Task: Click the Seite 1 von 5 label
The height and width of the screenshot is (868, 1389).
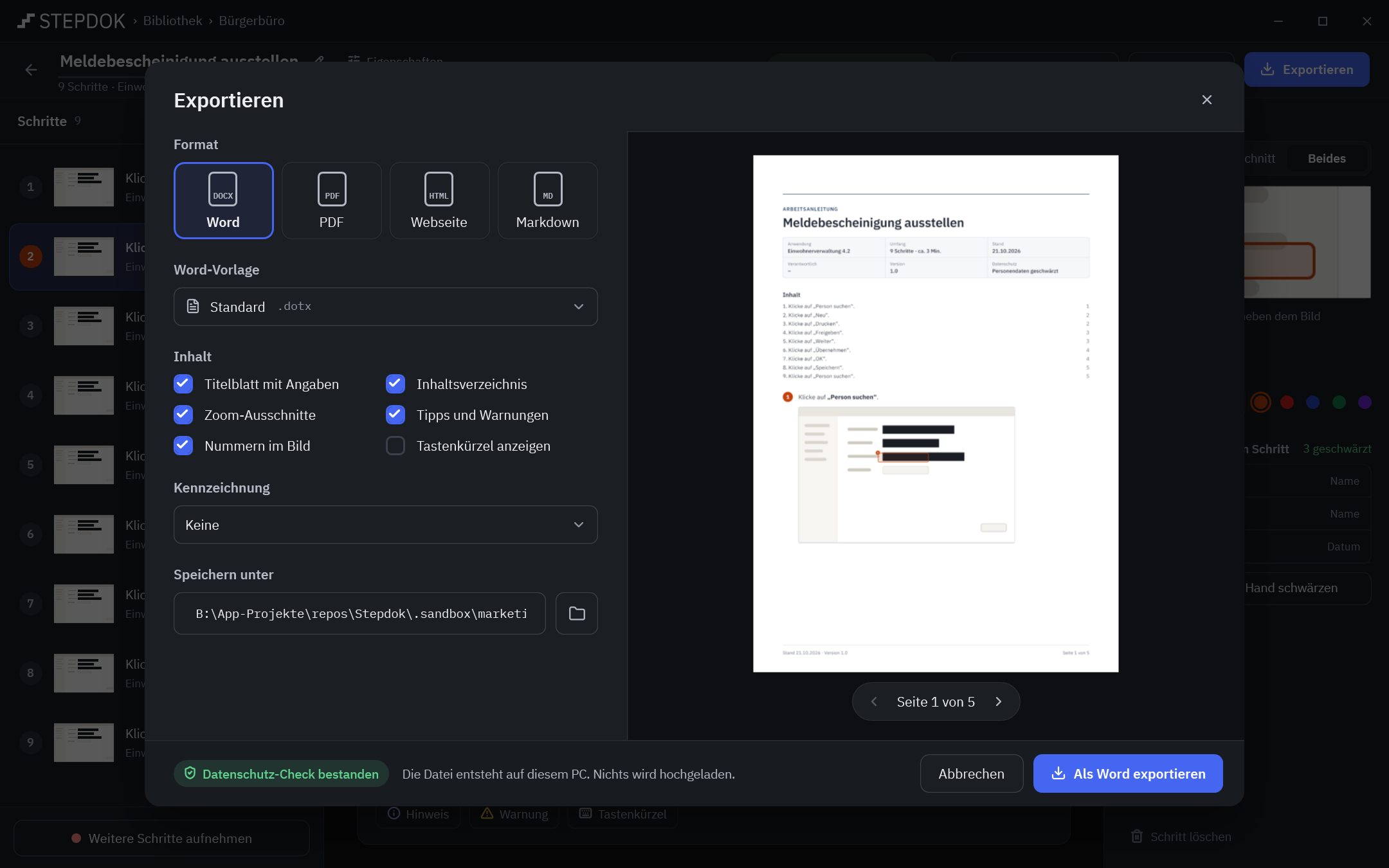Action: pyautogui.click(x=936, y=701)
